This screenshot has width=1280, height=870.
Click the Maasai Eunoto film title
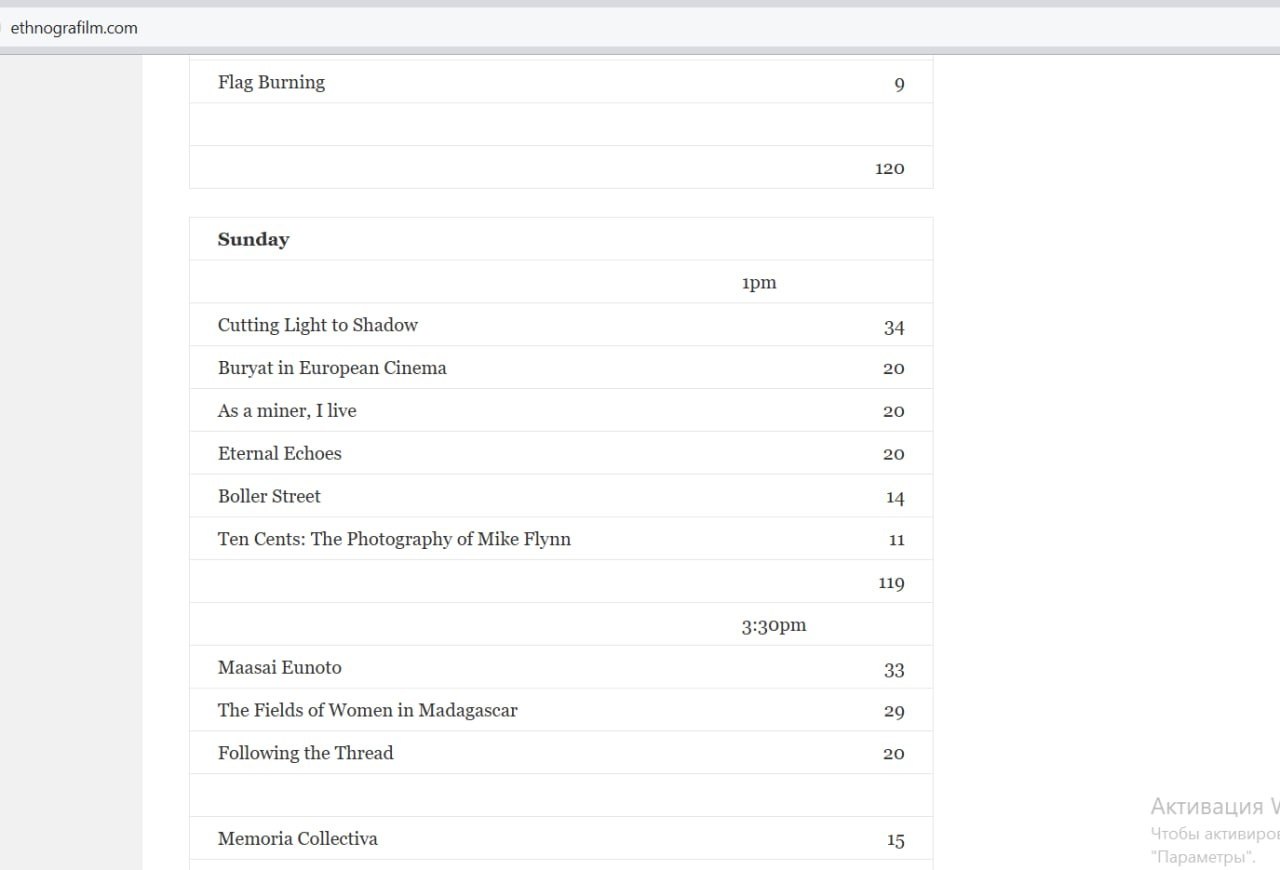(279, 668)
